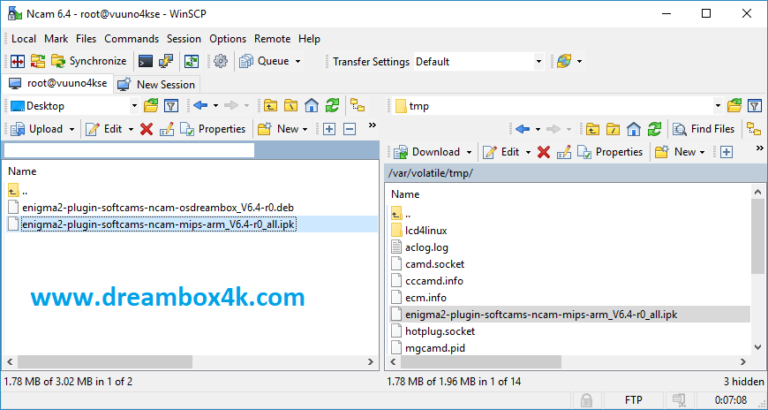This screenshot has width=768, height=410.
Task: Click the local open directory icon
Action: coord(151,105)
